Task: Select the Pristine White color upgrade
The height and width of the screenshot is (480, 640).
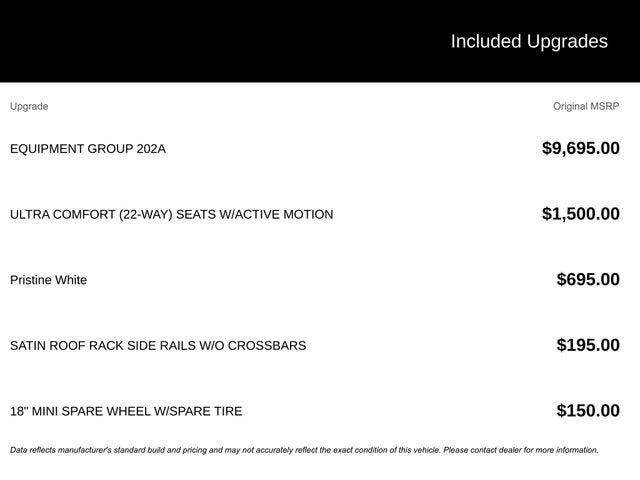Action: click(48, 280)
